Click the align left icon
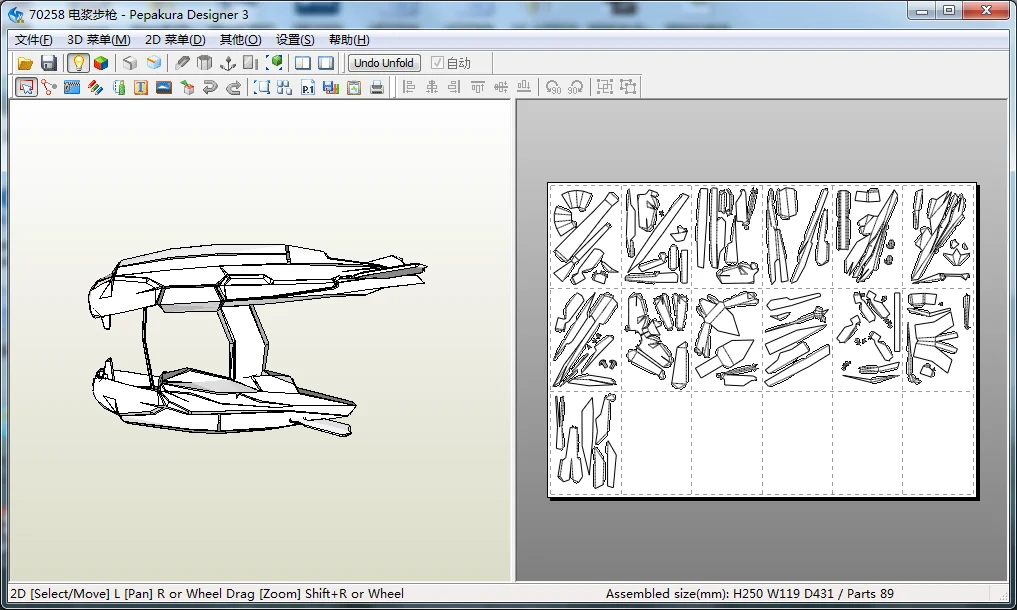 [x=409, y=87]
